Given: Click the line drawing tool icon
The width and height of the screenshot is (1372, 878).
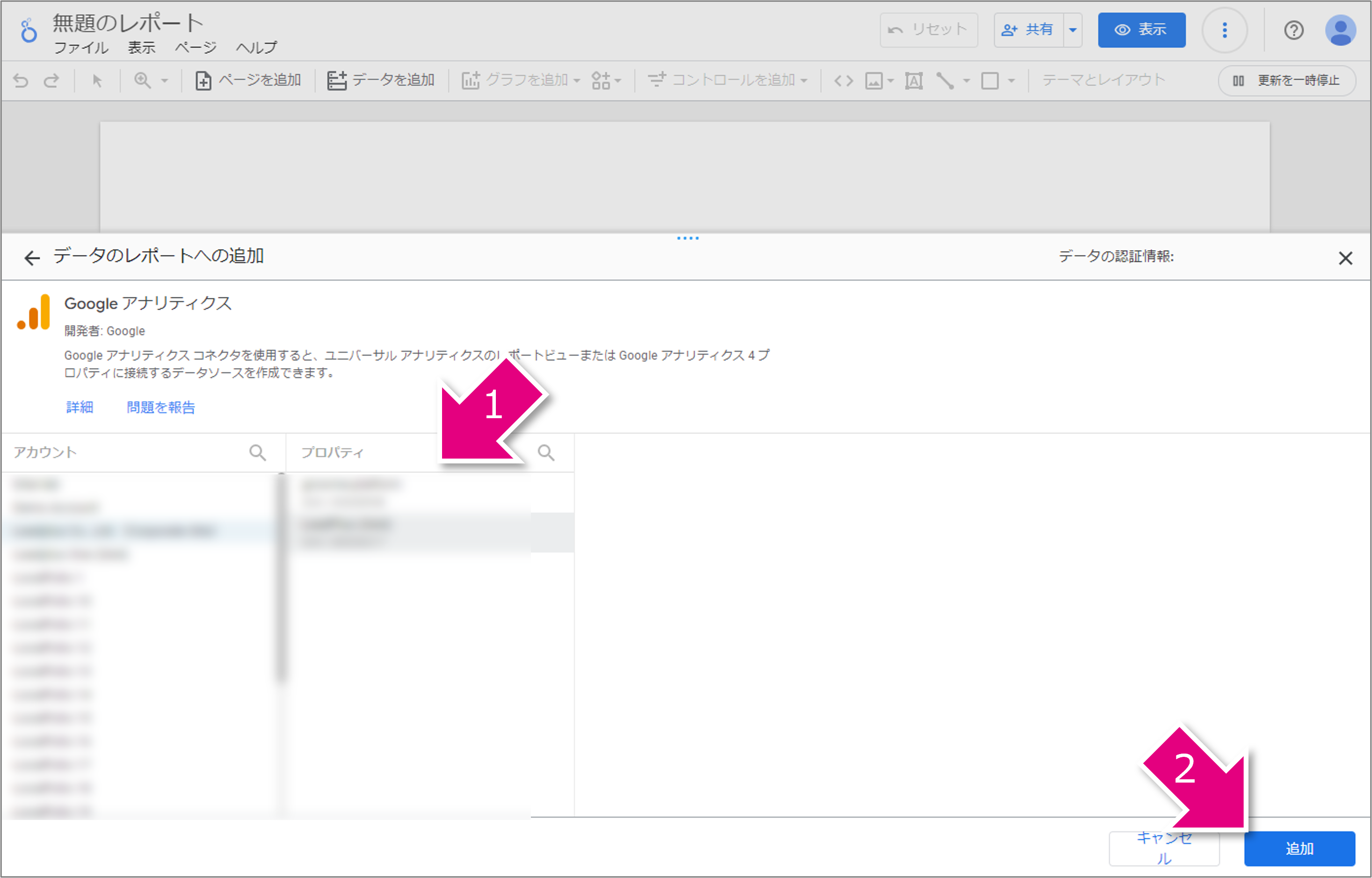Looking at the screenshot, I should (x=945, y=81).
